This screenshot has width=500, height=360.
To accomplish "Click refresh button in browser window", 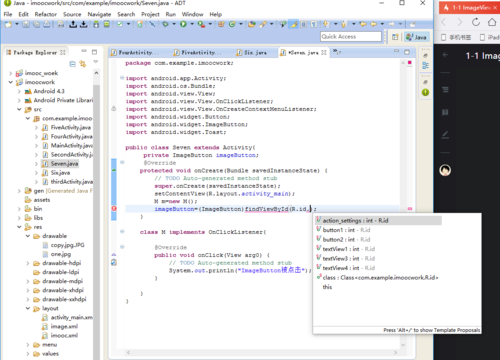I will (476, 22).
